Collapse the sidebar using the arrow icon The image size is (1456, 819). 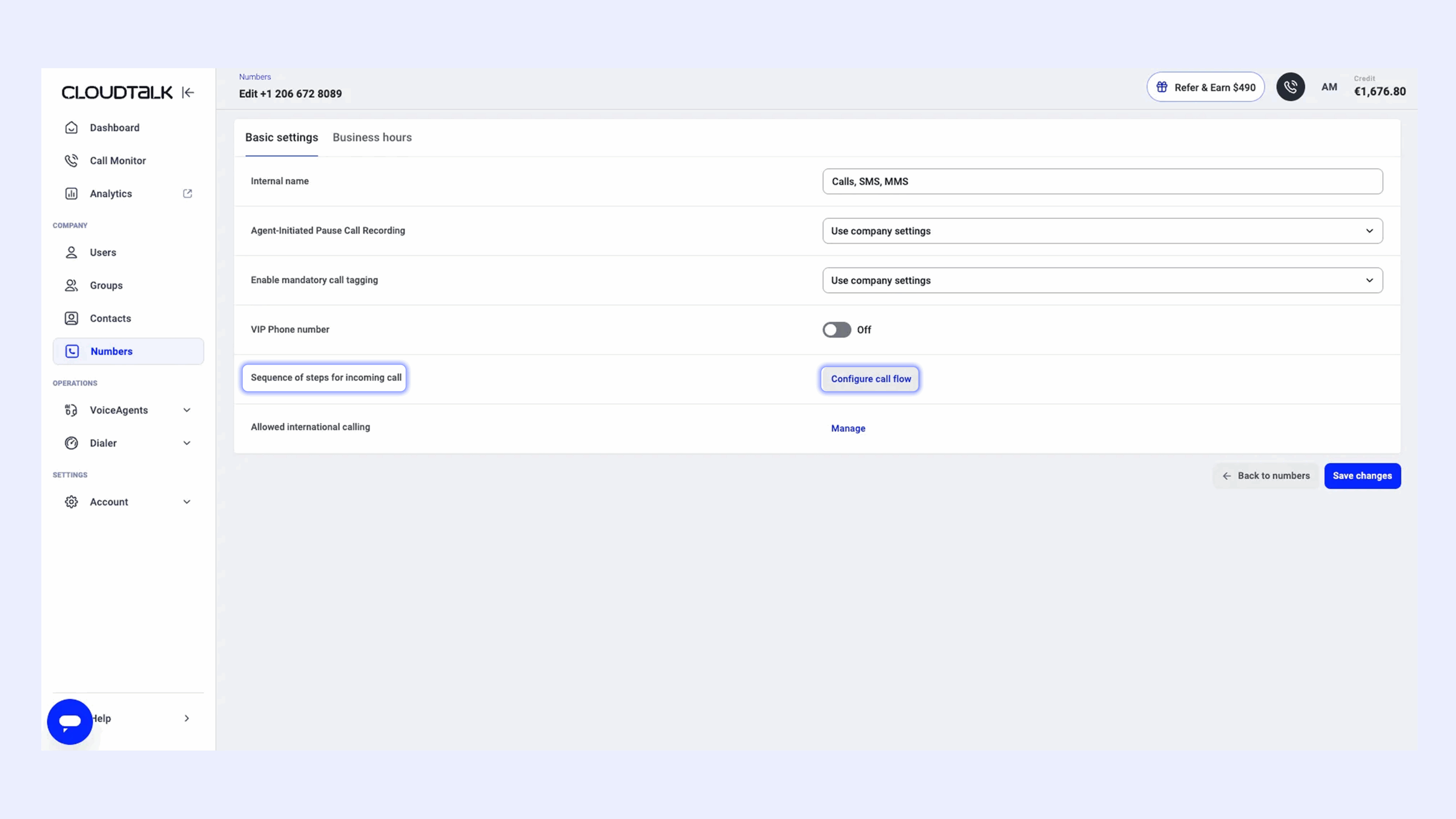[x=188, y=92]
